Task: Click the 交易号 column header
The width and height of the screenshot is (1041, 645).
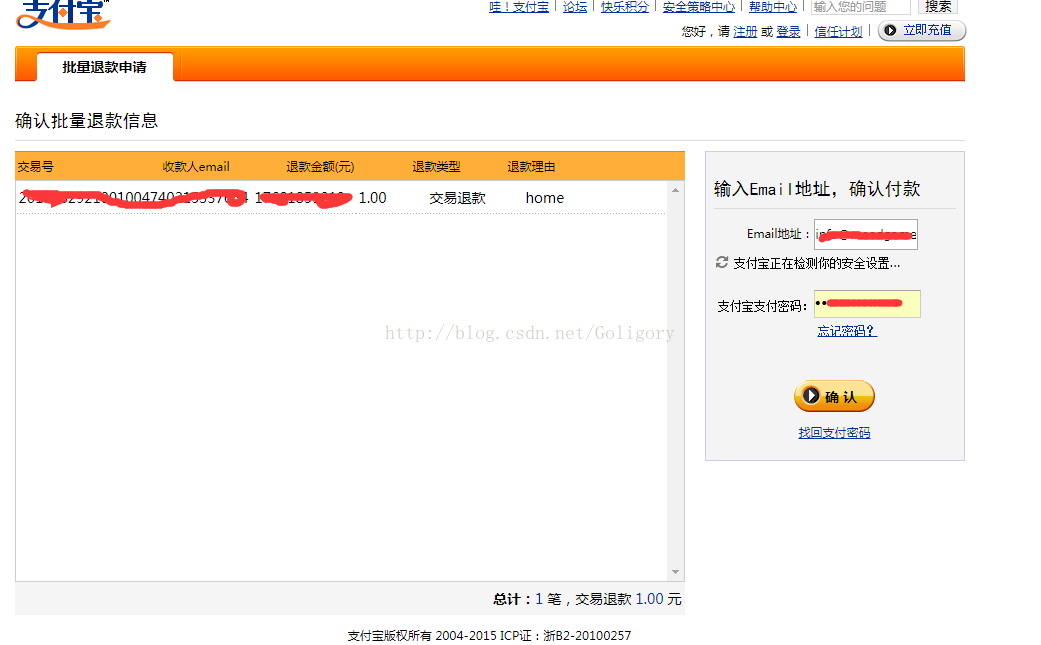Action: [x=36, y=167]
